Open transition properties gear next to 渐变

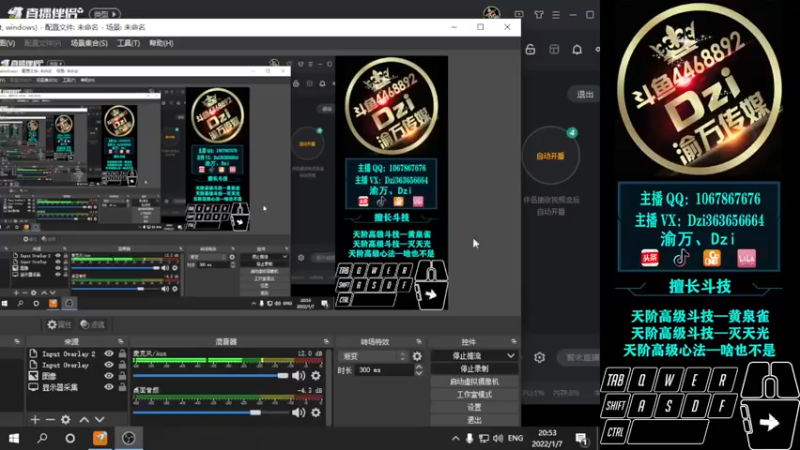(417, 357)
